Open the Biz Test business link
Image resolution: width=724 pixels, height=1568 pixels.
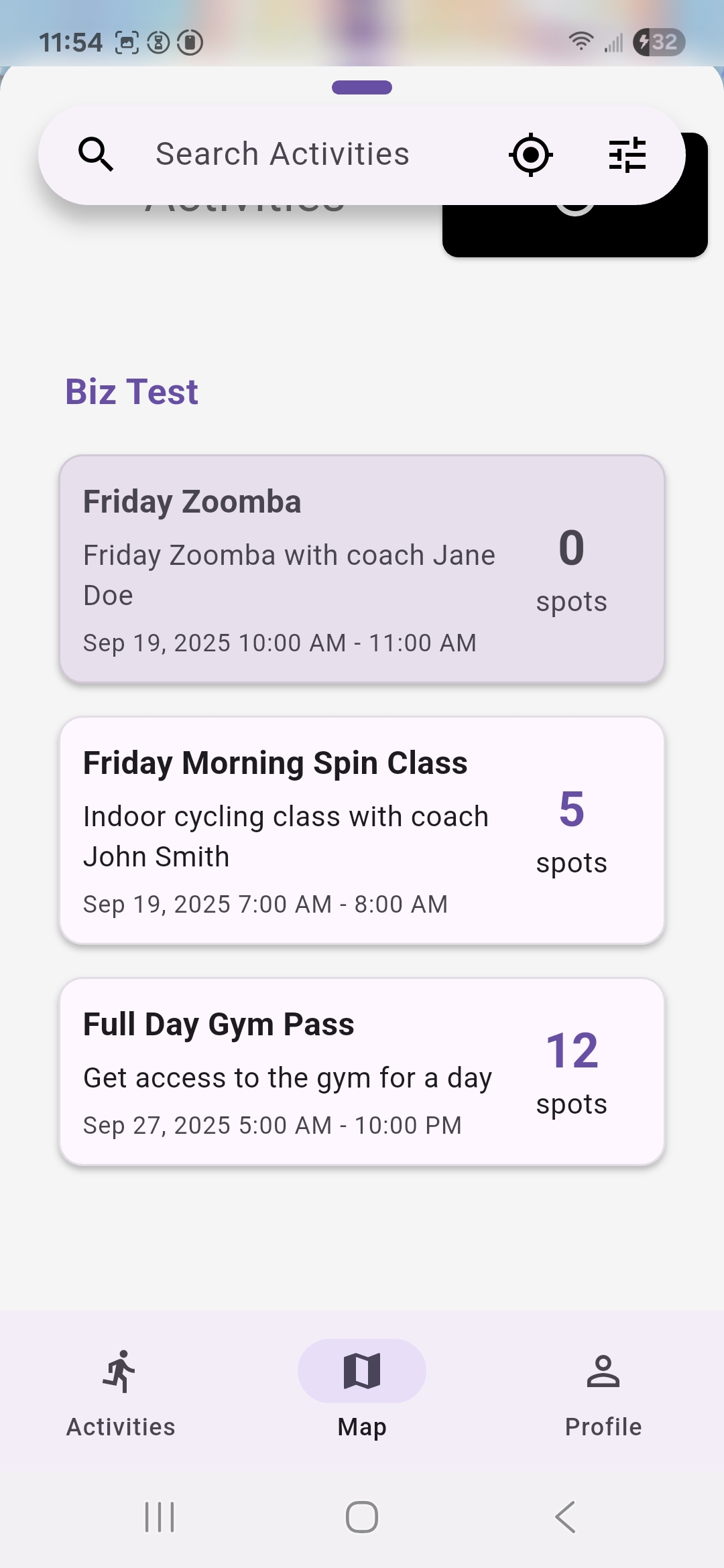(x=131, y=392)
